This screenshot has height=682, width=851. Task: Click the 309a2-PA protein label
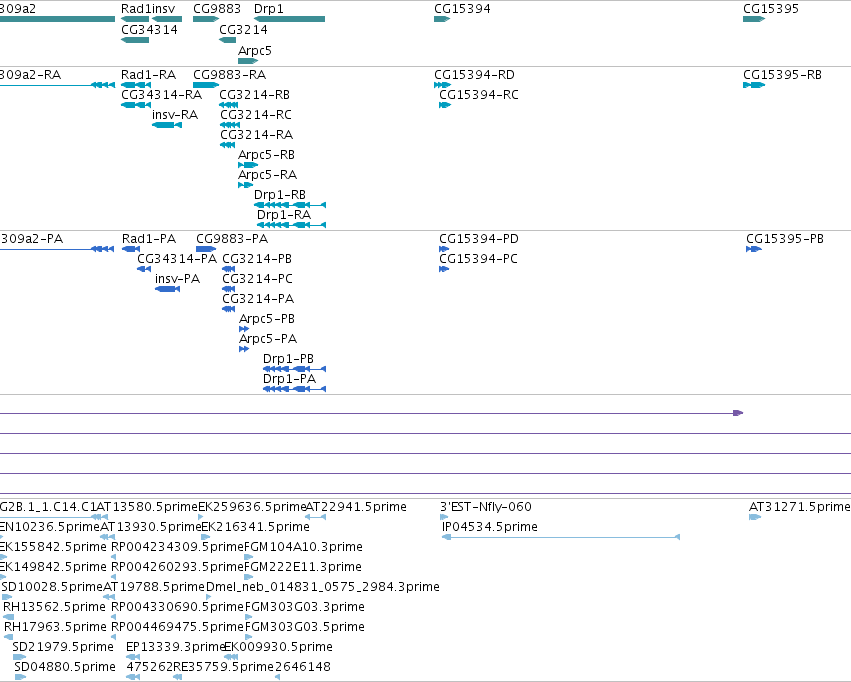(31, 239)
